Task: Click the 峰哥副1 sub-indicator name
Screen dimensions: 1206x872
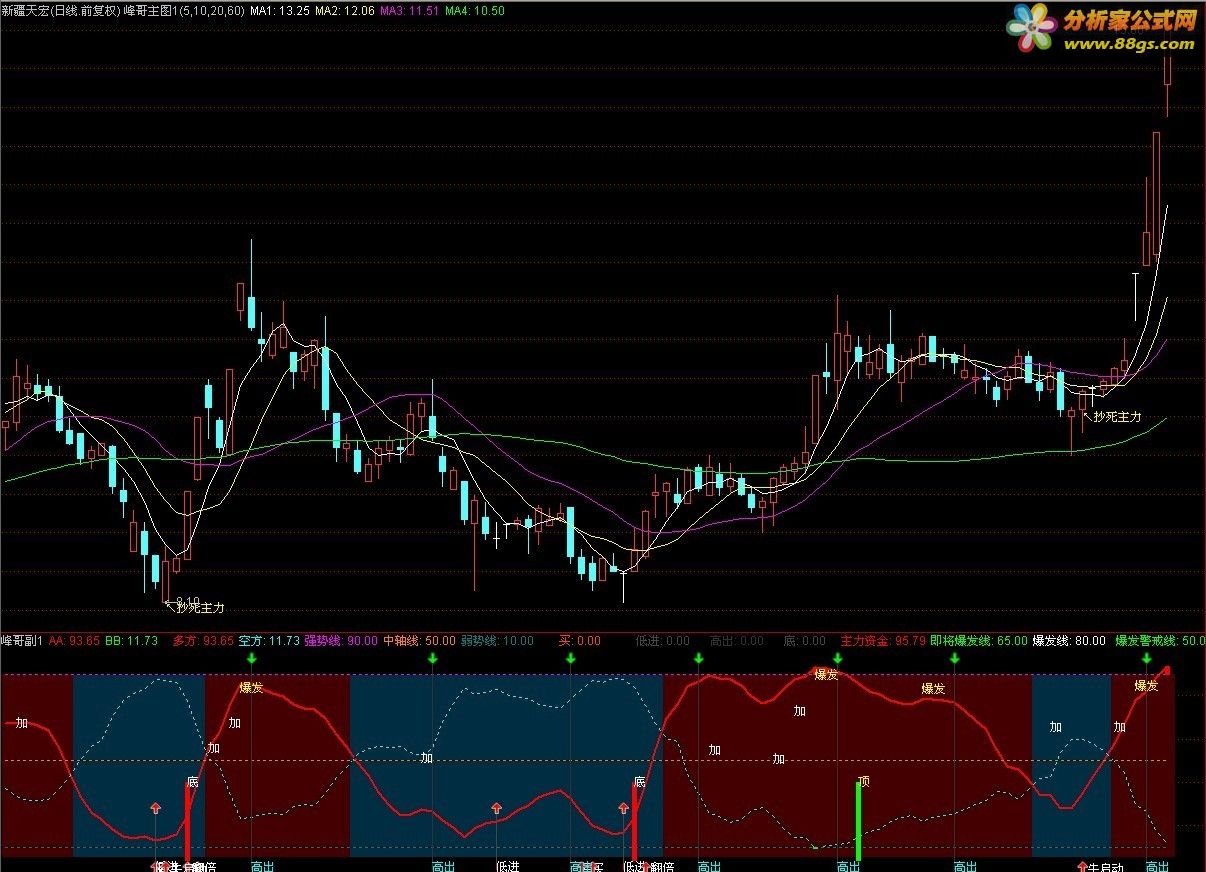Action: [21, 641]
